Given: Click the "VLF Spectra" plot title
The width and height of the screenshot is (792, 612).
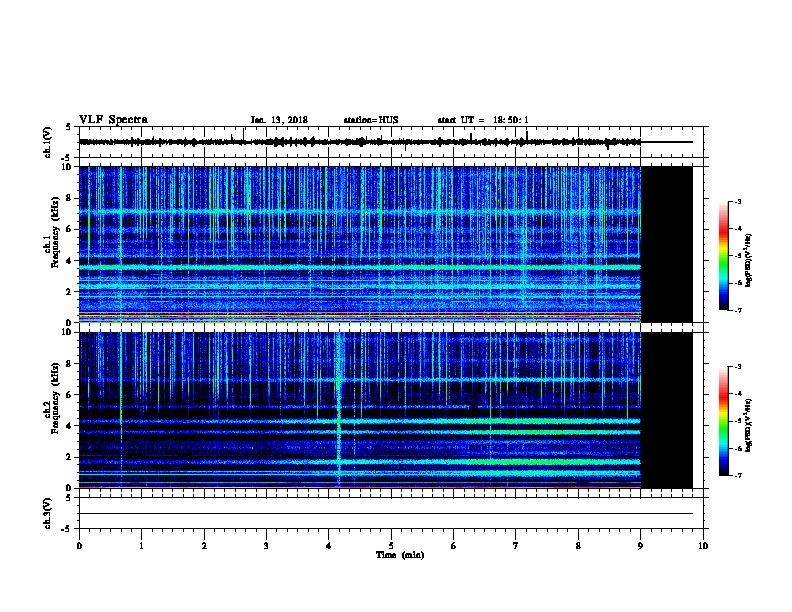Looking at the screenshot, I should (113, 119).
